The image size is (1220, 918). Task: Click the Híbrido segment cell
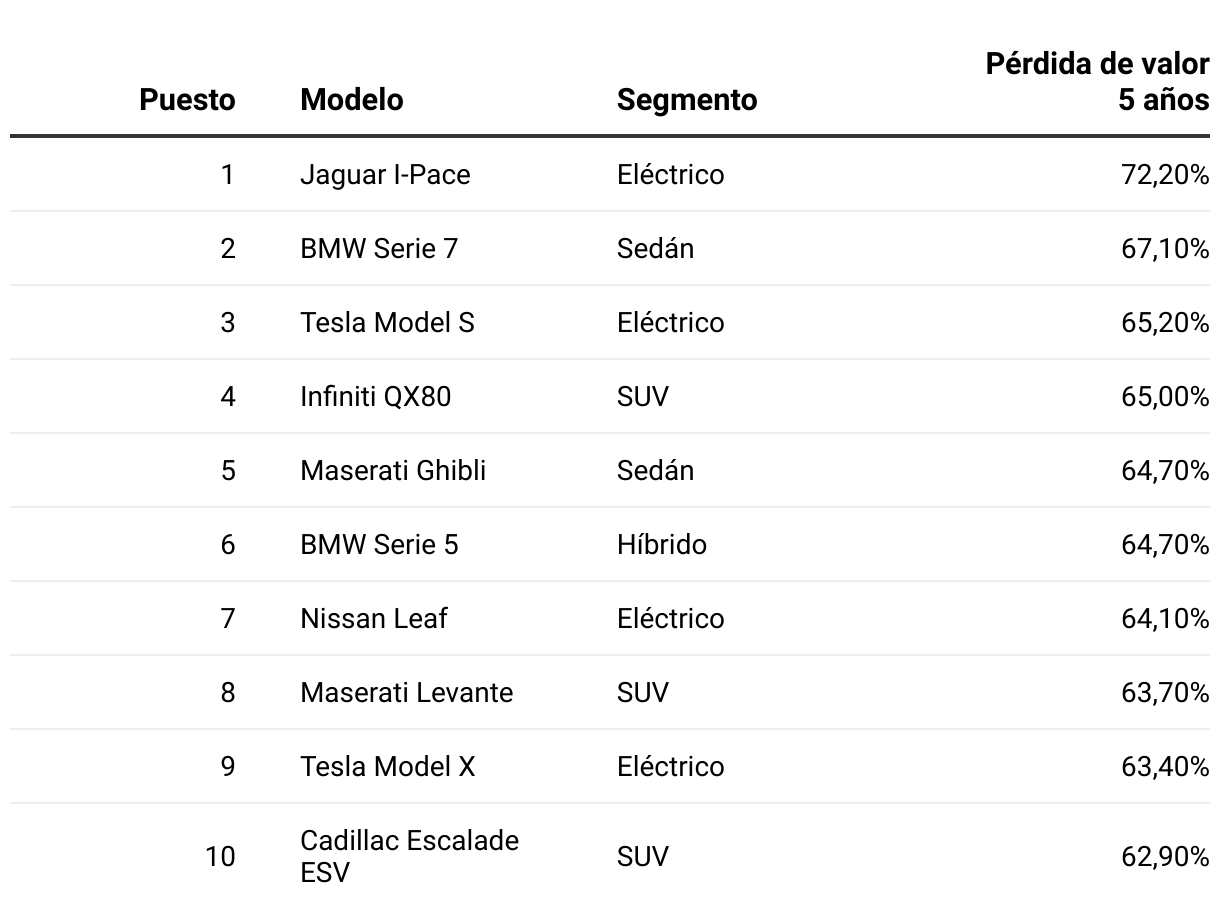[662, 545]
